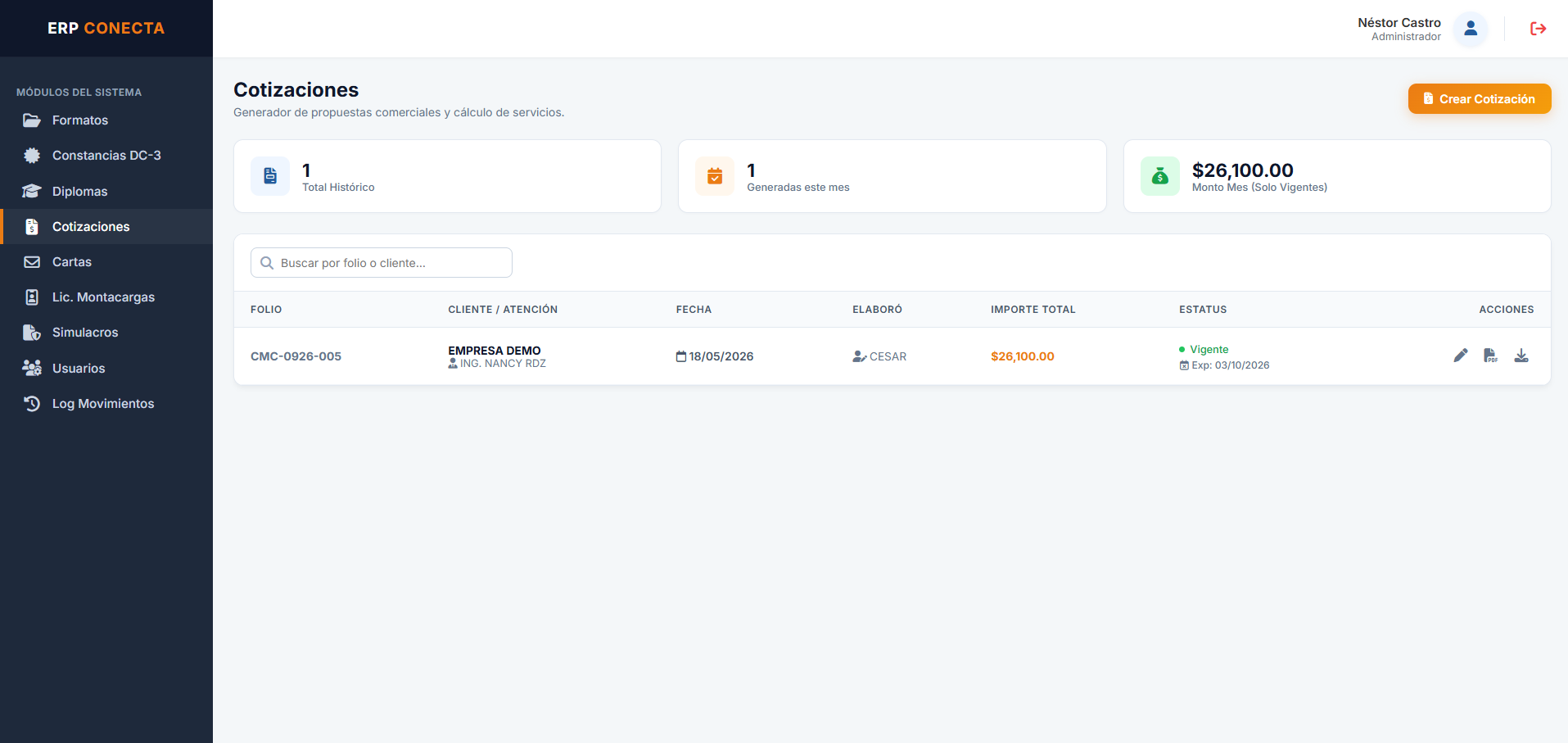Image resolution: width=1568 pixels, height=743 pixels.
Task: Click the Constancias DC-3 badge icon
Action: [32, 156]
